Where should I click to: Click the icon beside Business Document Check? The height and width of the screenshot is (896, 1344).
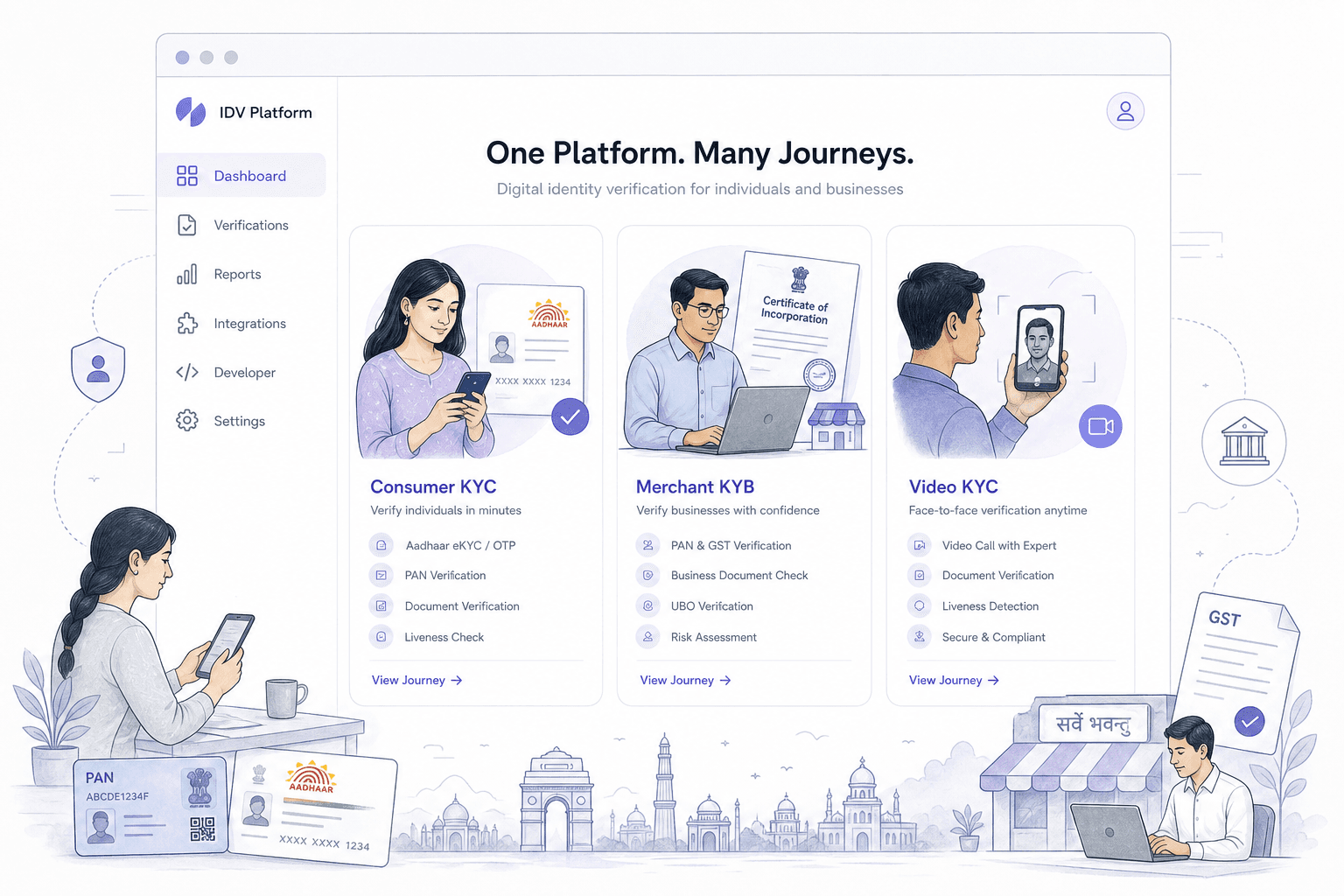point(647,575)
